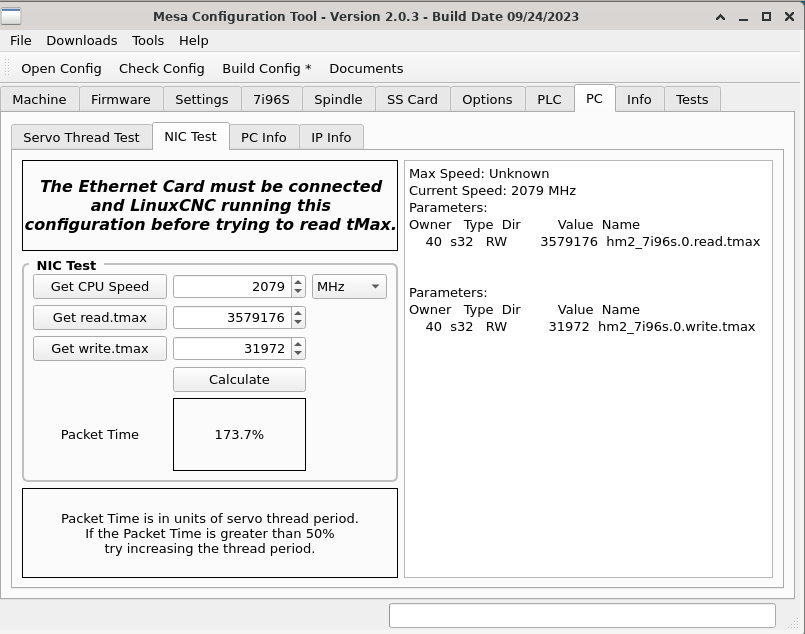Viewport: 805px width, 634px height.
Task: Open the Servo Thread Test sub-tab
Action: tap(81, 137)
